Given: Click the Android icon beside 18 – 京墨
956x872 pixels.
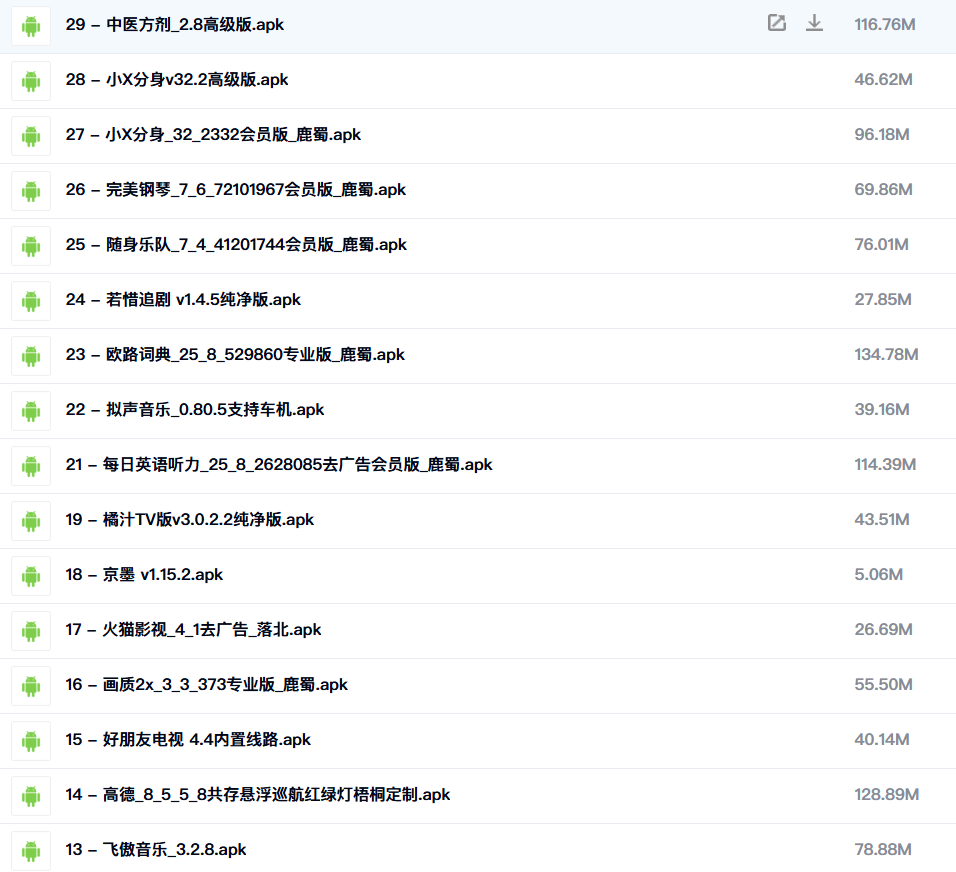Looking at the screenshot, I should [x=30, y=576].
